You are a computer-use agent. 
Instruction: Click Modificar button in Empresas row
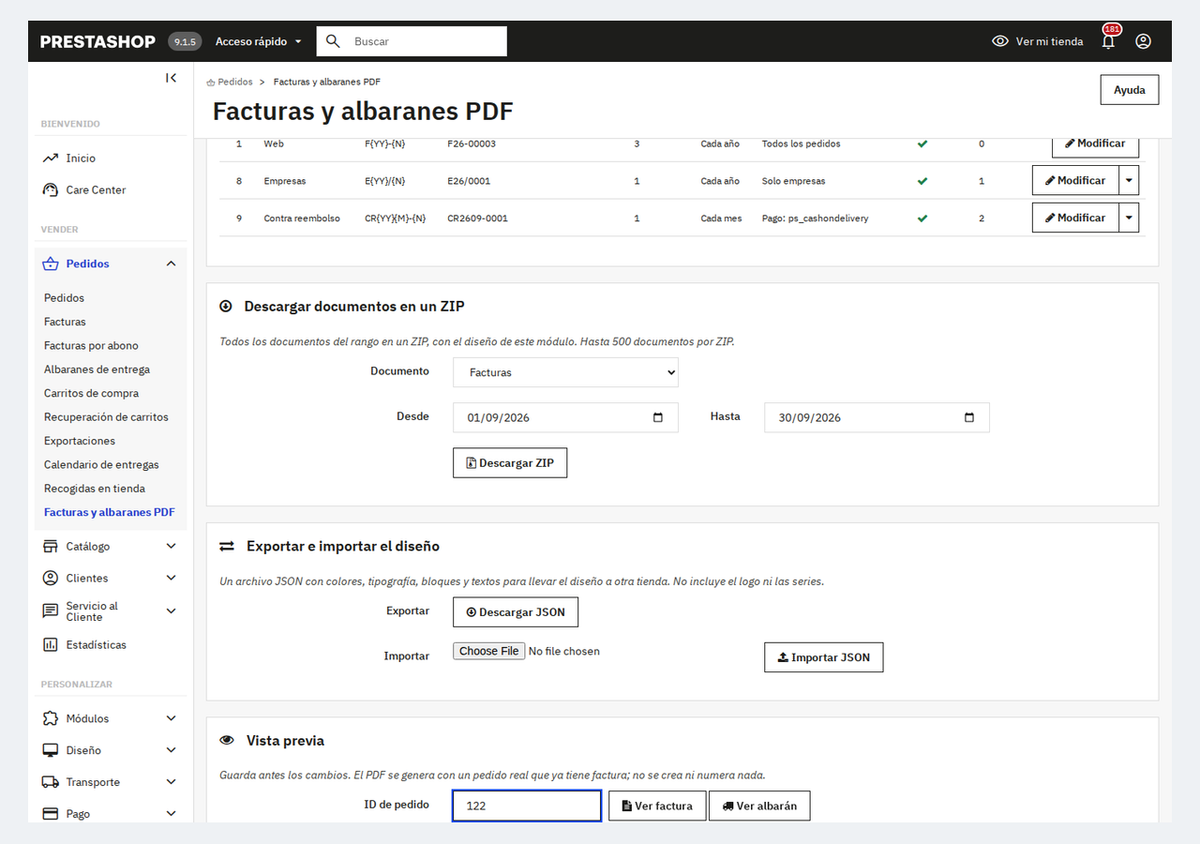1075,181
